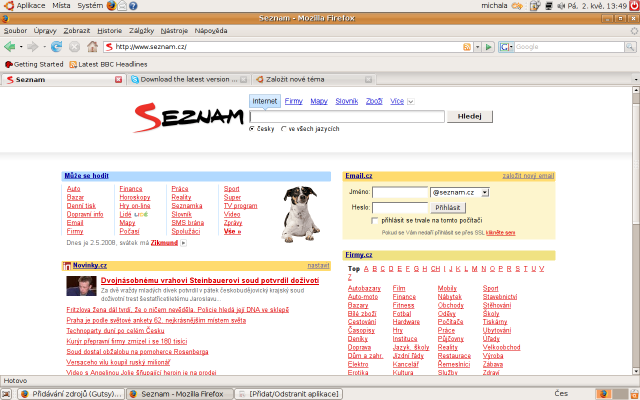Open the forward button history dropdown arrow
Viewport: 640px width, 400px height.
pyautogui.click(x=44, y=47)
